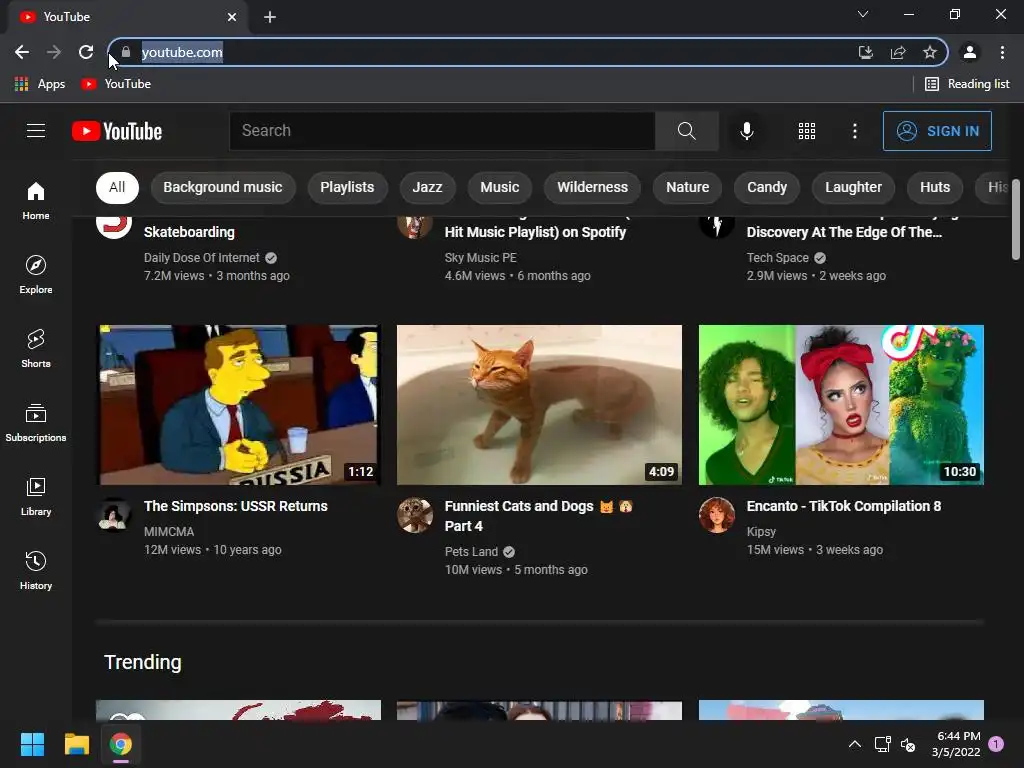Screen dimensions: 1024x768
Task: Select the Laughter filter chip
Action: click(x=853, y=187)
